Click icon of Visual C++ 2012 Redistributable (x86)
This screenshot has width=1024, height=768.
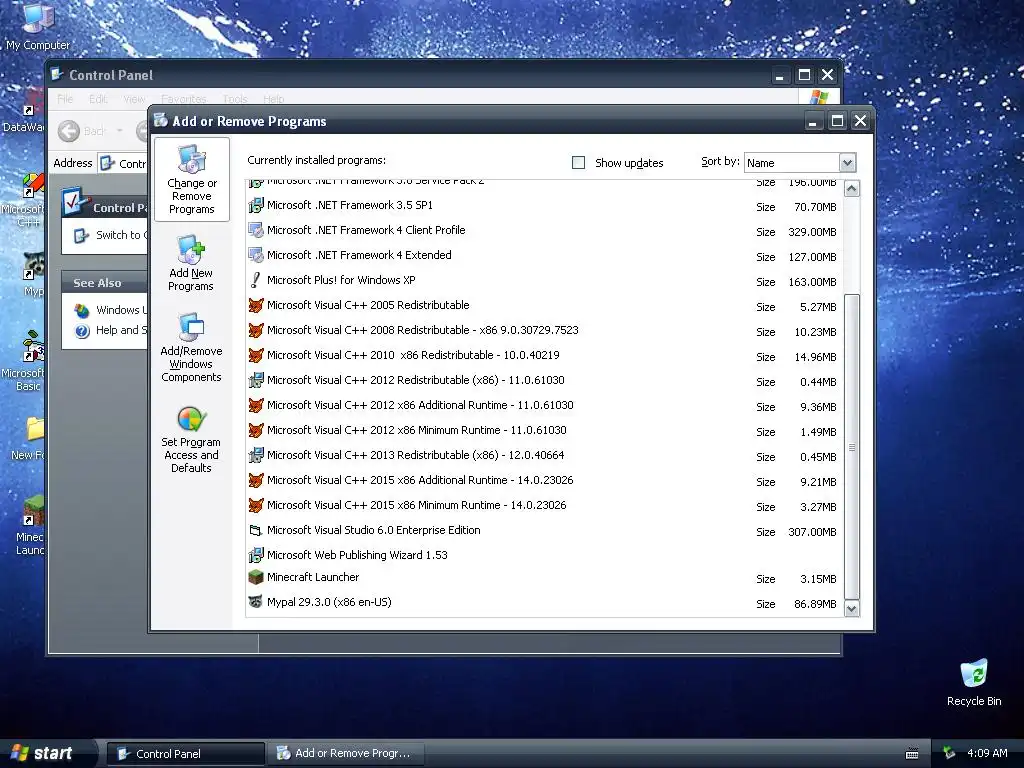(x=255, y=380)
